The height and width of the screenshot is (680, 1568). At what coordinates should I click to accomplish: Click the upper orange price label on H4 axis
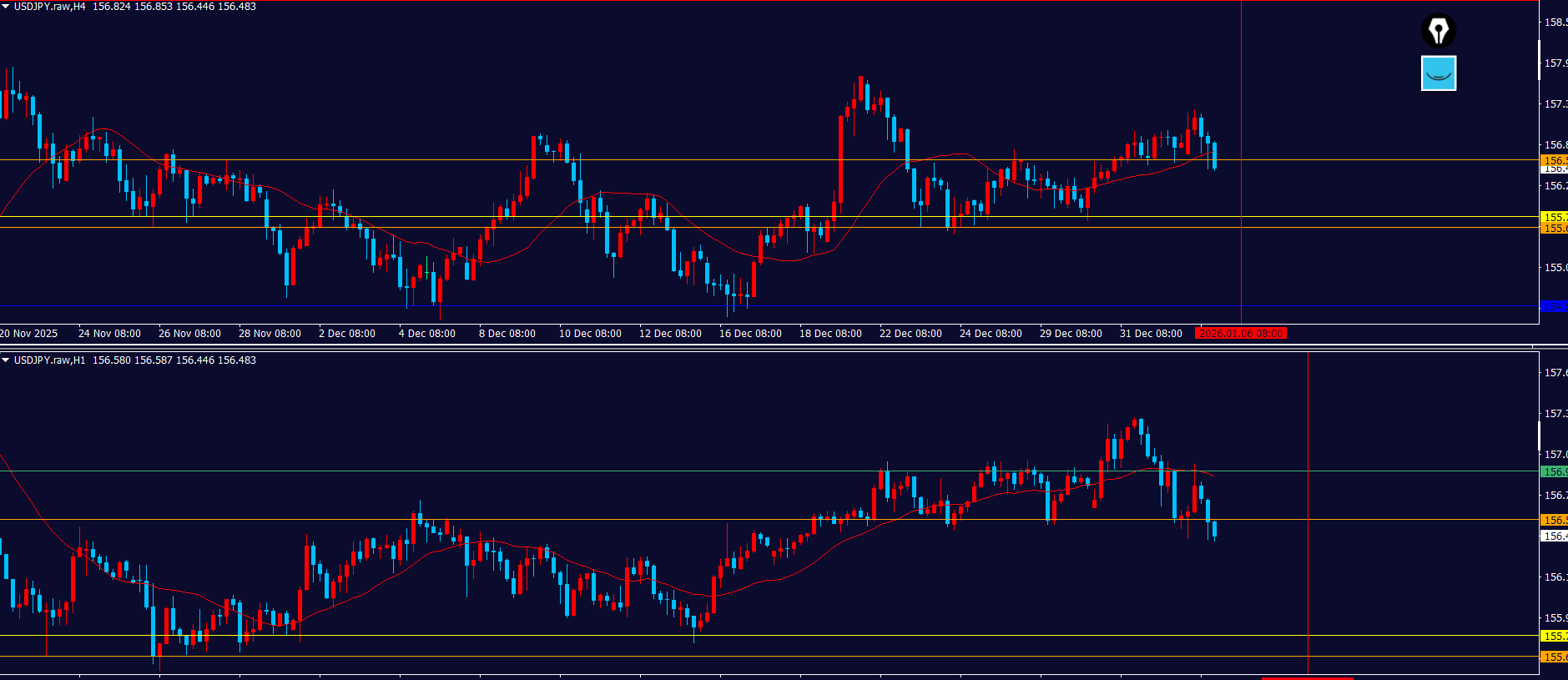1553,160
